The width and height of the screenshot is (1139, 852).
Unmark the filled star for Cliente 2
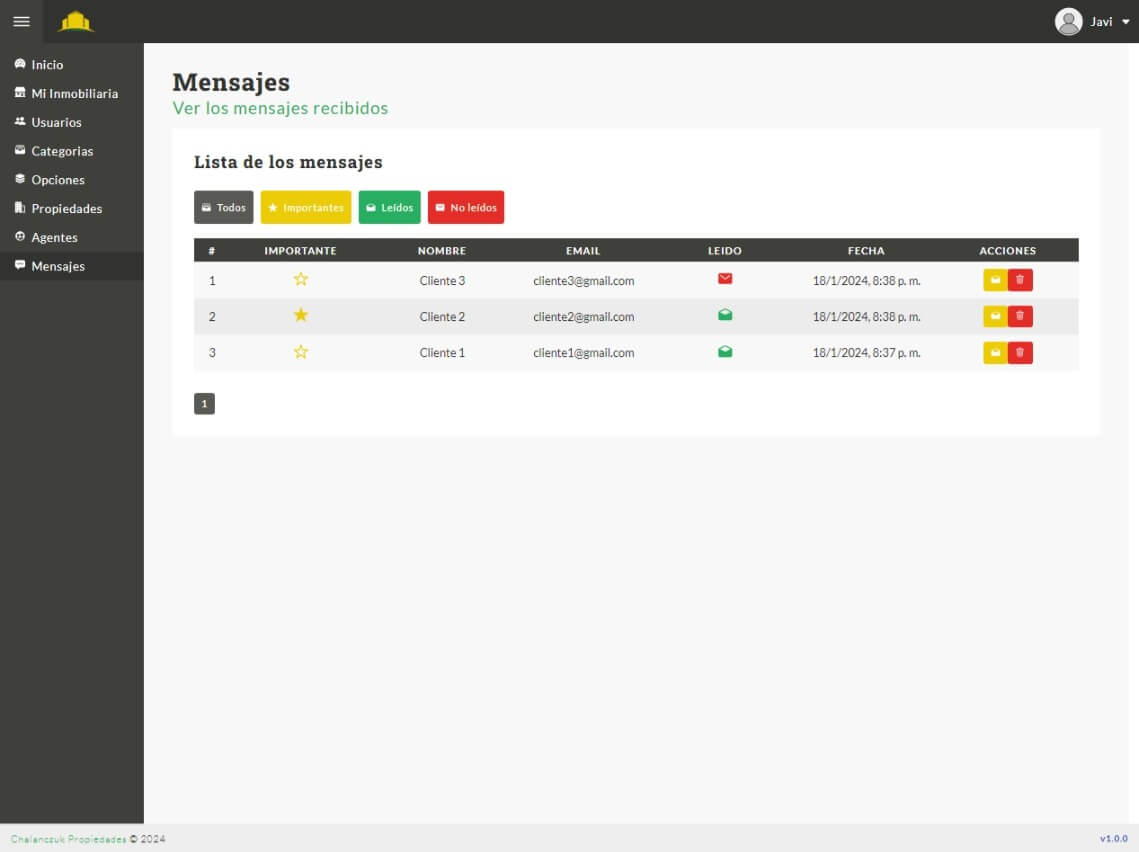pyautogui.click(x=301, y=316)
